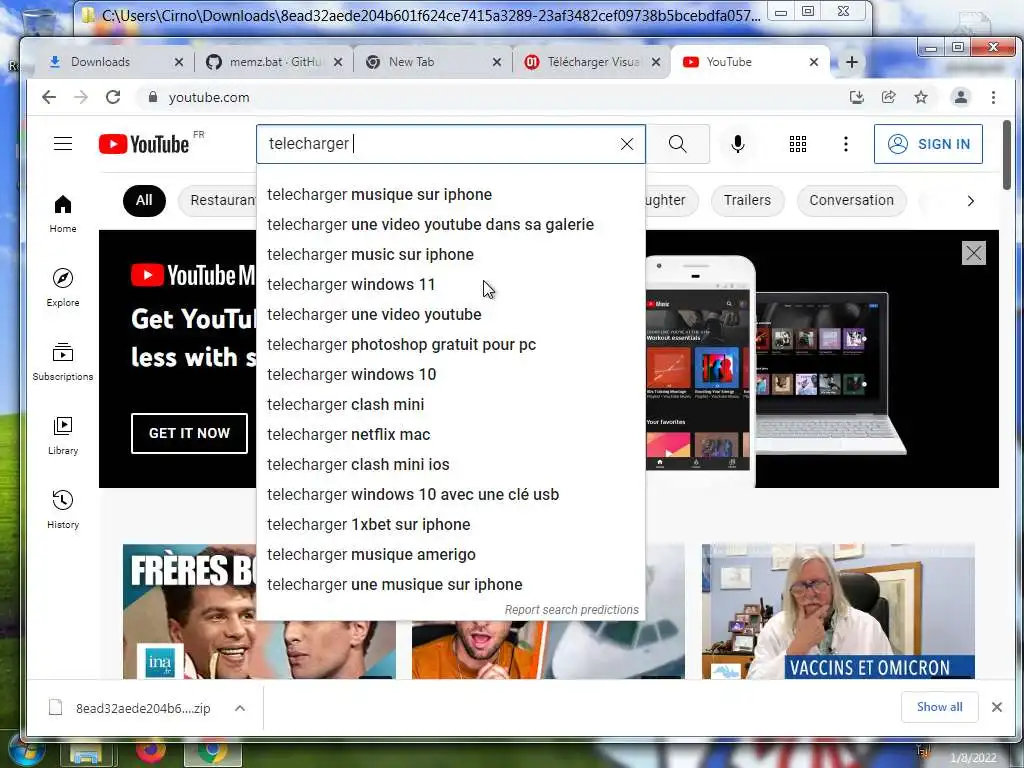This screenshot has width=1024, height=768.
Task: Click the youtube.com address bar
Action: [x=490, y=97]
